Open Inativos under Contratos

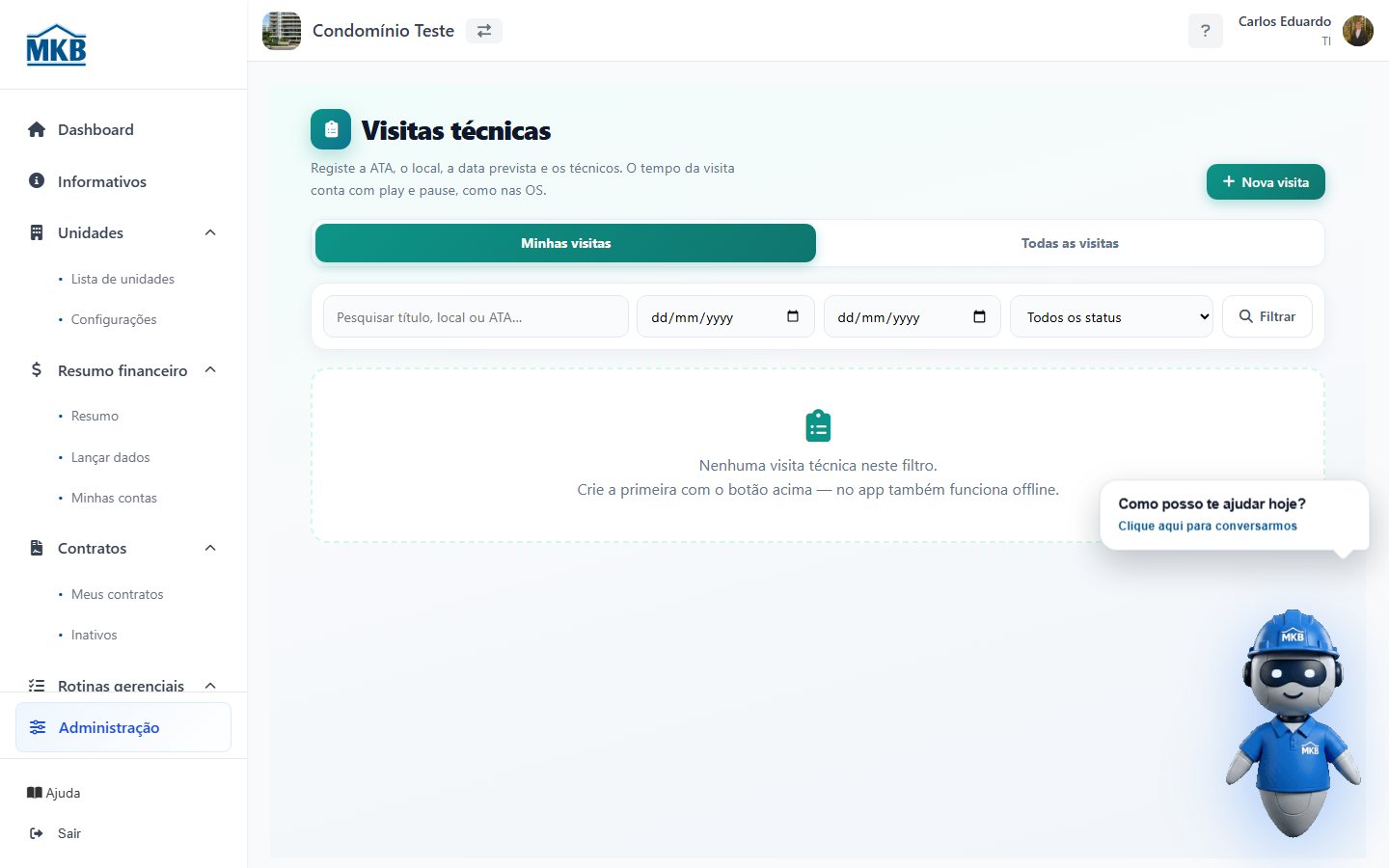(94, 635)
